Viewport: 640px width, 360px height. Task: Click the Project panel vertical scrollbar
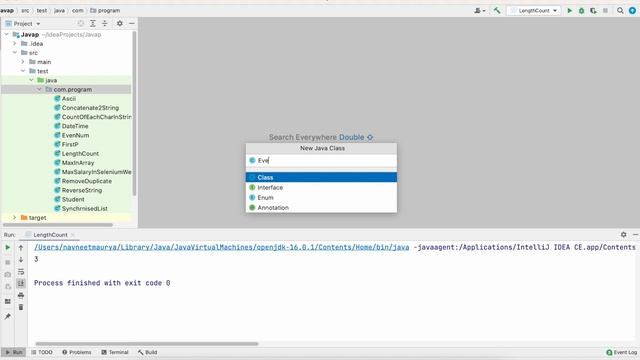pyautogui.click(x=135, y=113)
